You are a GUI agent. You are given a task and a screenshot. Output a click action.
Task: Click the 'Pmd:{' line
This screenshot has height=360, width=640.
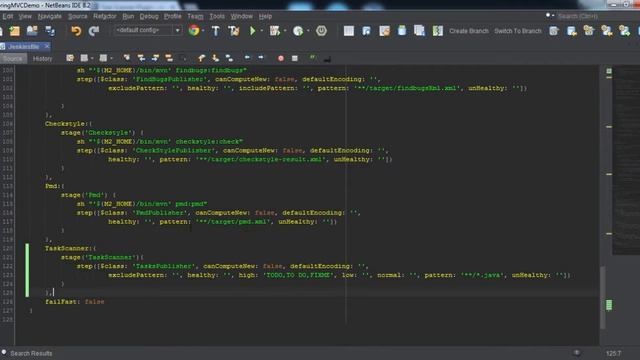(54, 186)
